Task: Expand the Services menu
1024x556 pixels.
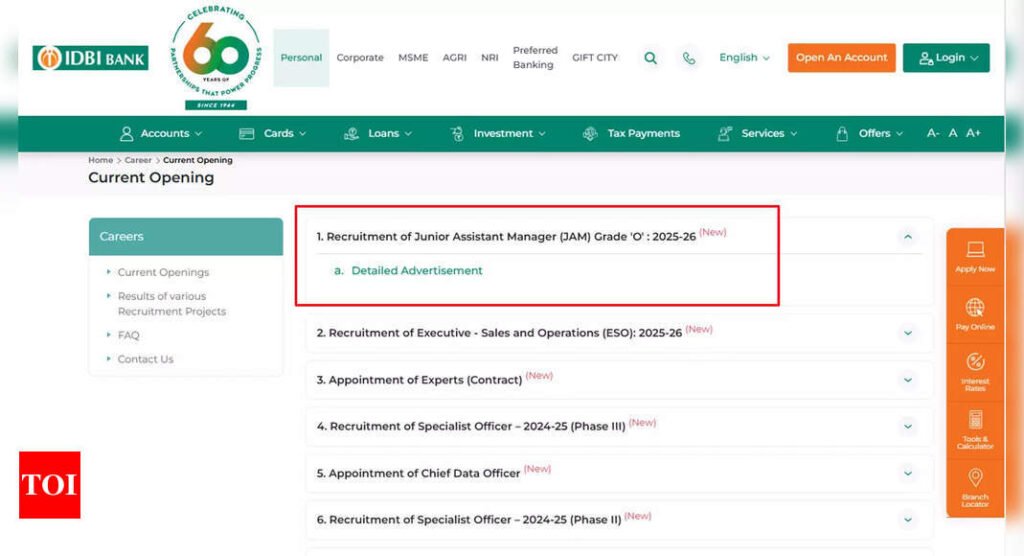Action: (758, 133)
